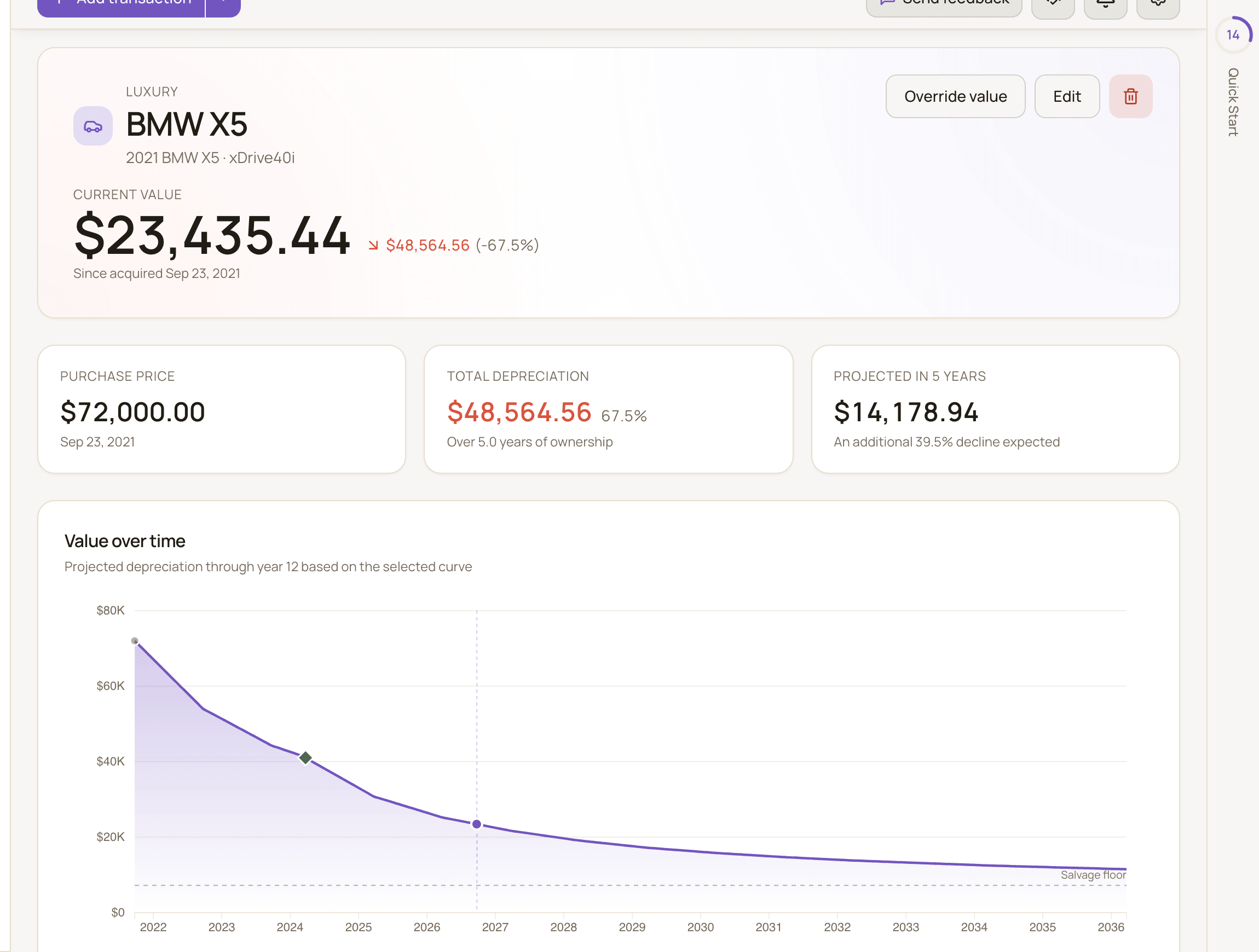Click the $40K y-axis label
Image resolution: width=1259 pixels, height=952 pixels.
coord(111,762)
